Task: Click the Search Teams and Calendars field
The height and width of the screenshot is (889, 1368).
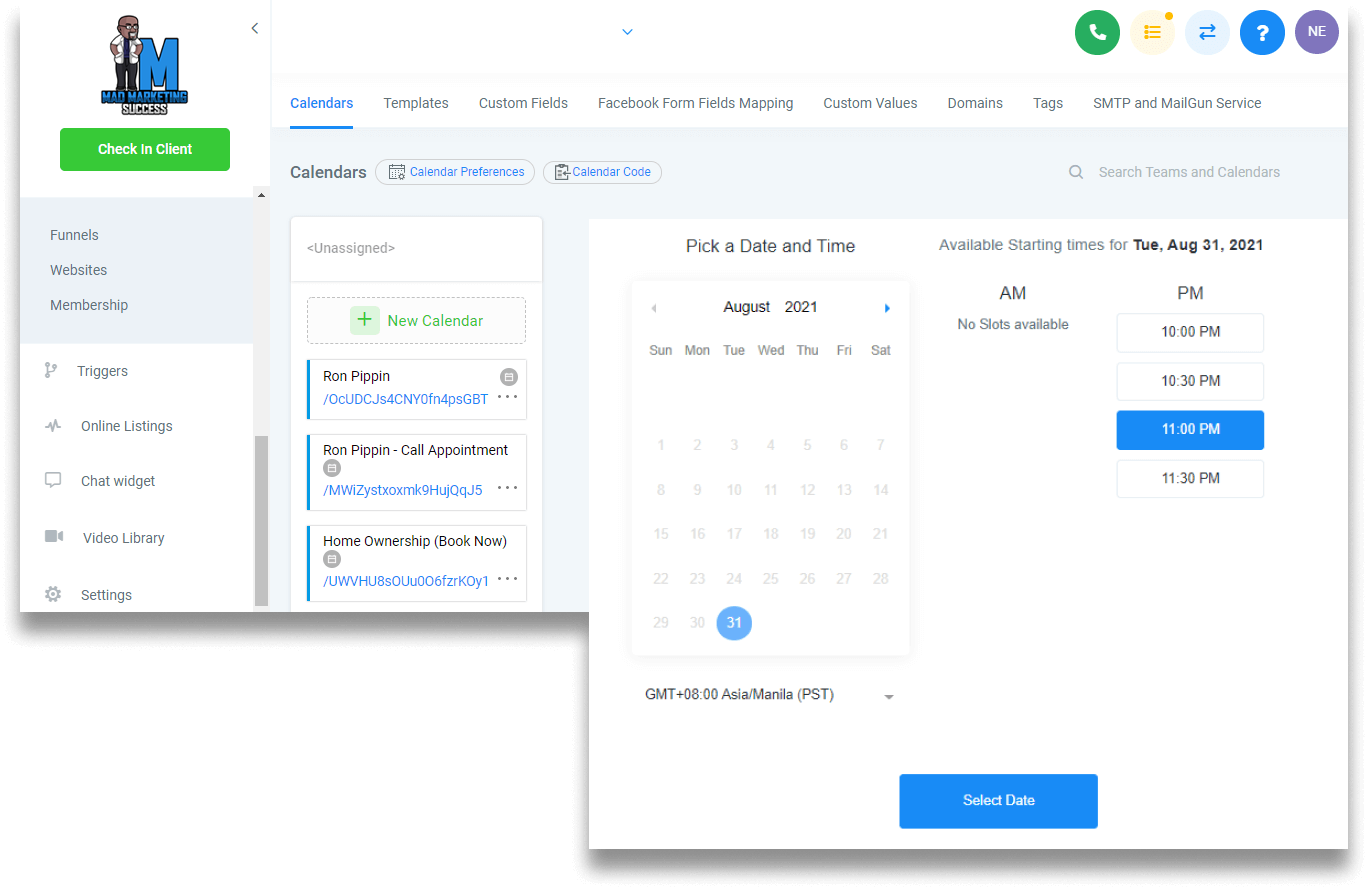Action: click(x=1189, y=172)
